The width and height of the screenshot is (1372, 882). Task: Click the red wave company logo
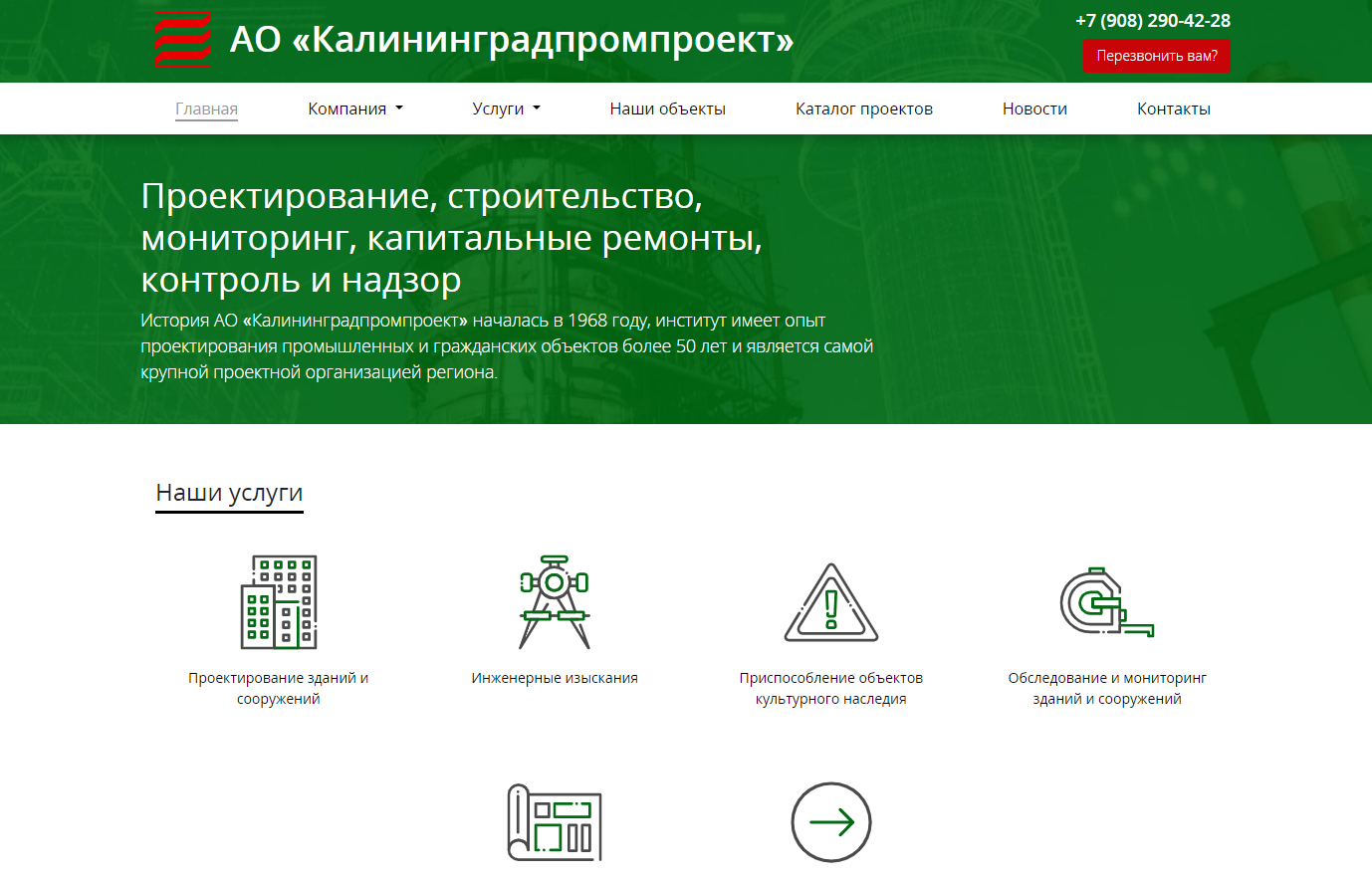[x=182, y=40]
